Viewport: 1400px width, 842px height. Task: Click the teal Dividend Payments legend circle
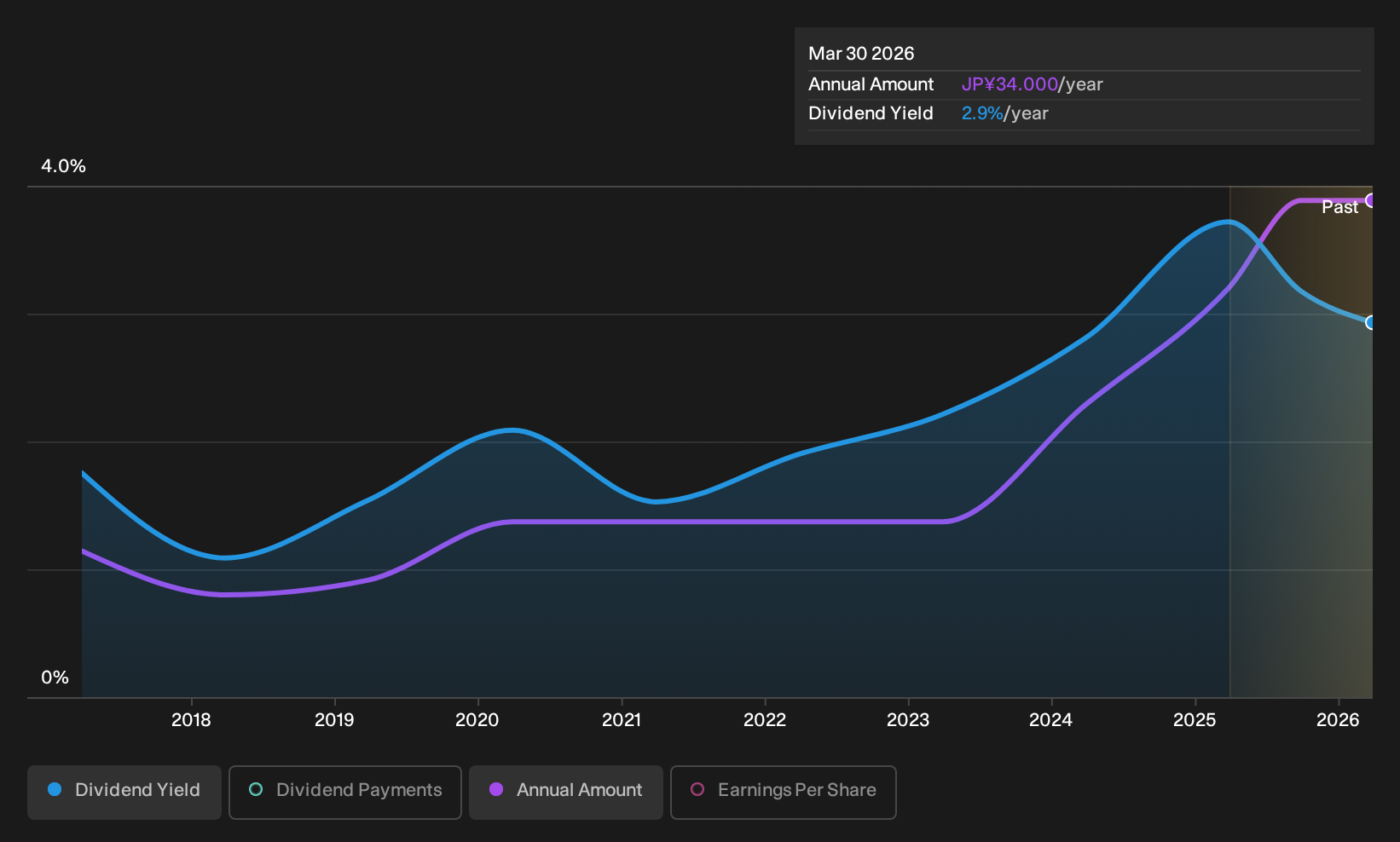[x=256, y=789]
